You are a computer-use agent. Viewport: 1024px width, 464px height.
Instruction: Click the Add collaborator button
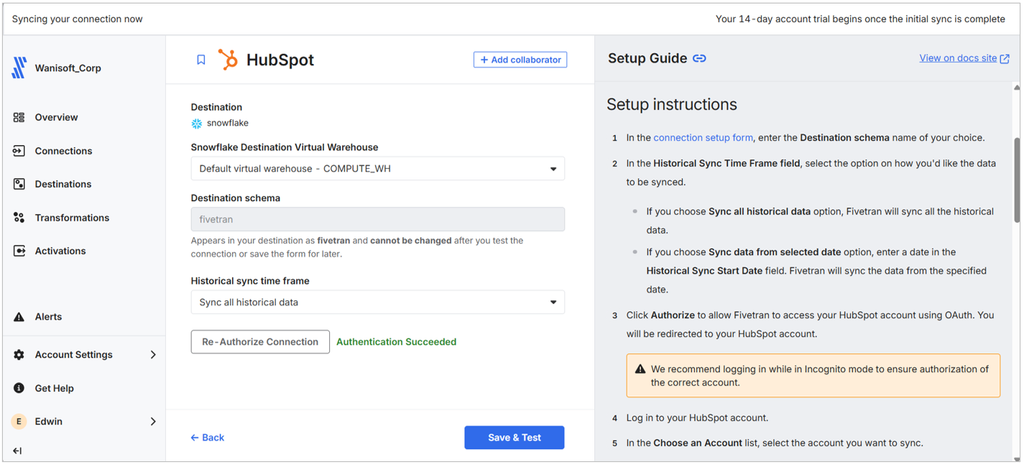tap(520, 59)
